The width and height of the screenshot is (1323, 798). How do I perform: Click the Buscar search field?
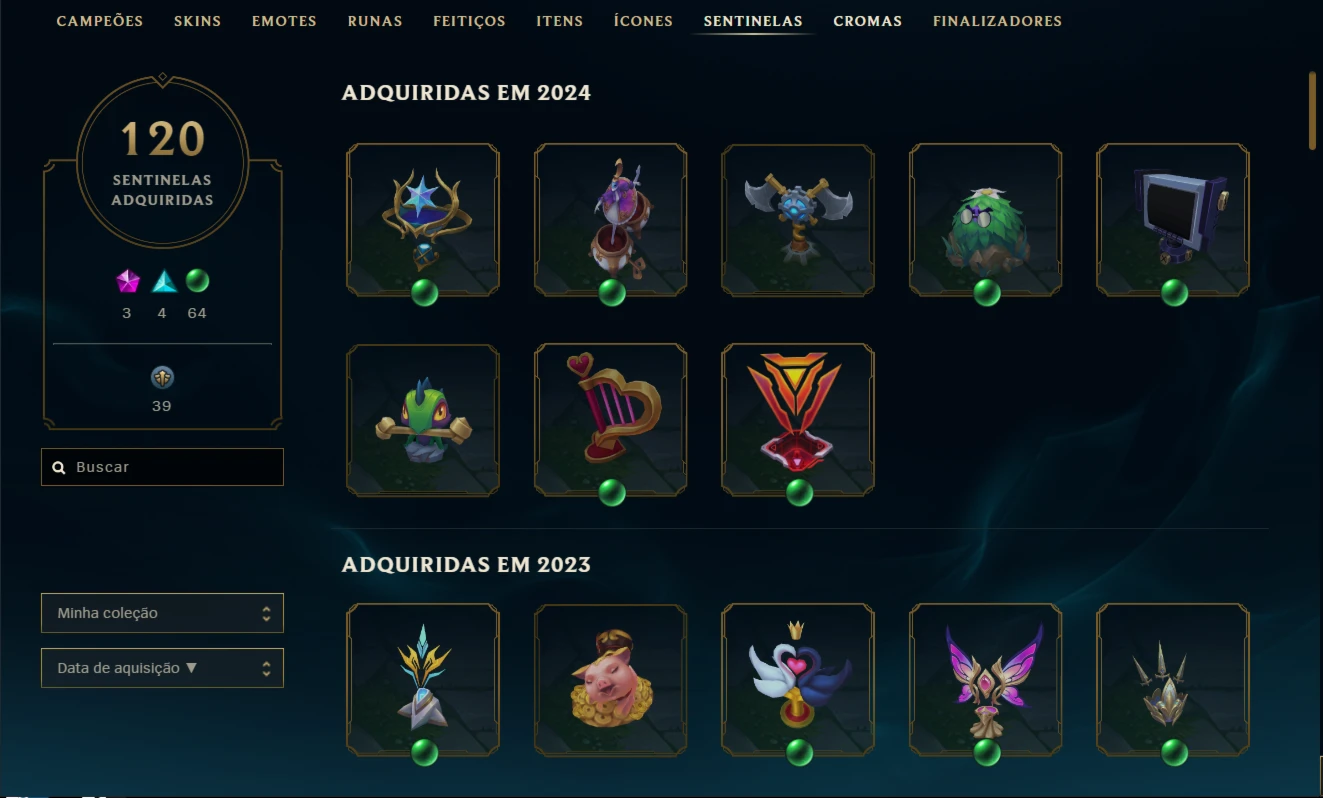162,467
